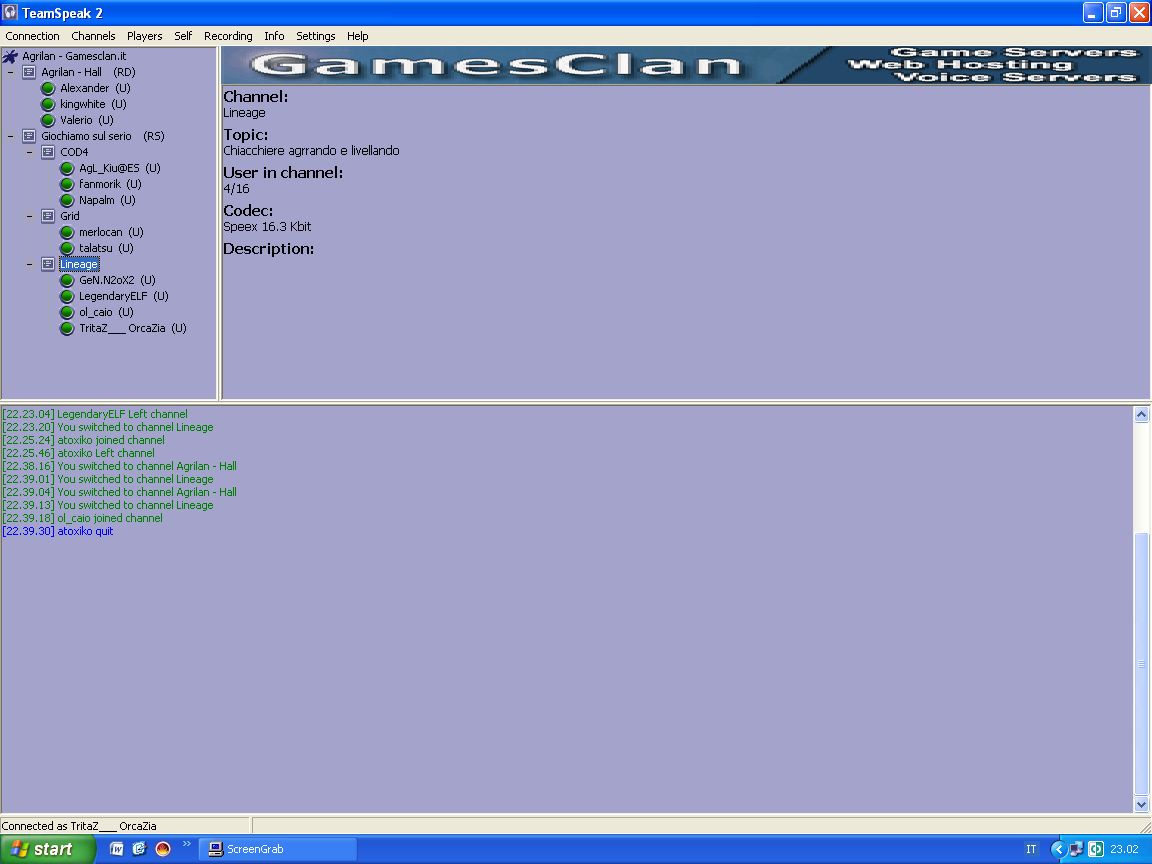This screenshot has width=1152, height=864.
Task: Click the green status icon beside merlocan
Action: [x=67, y=232]
